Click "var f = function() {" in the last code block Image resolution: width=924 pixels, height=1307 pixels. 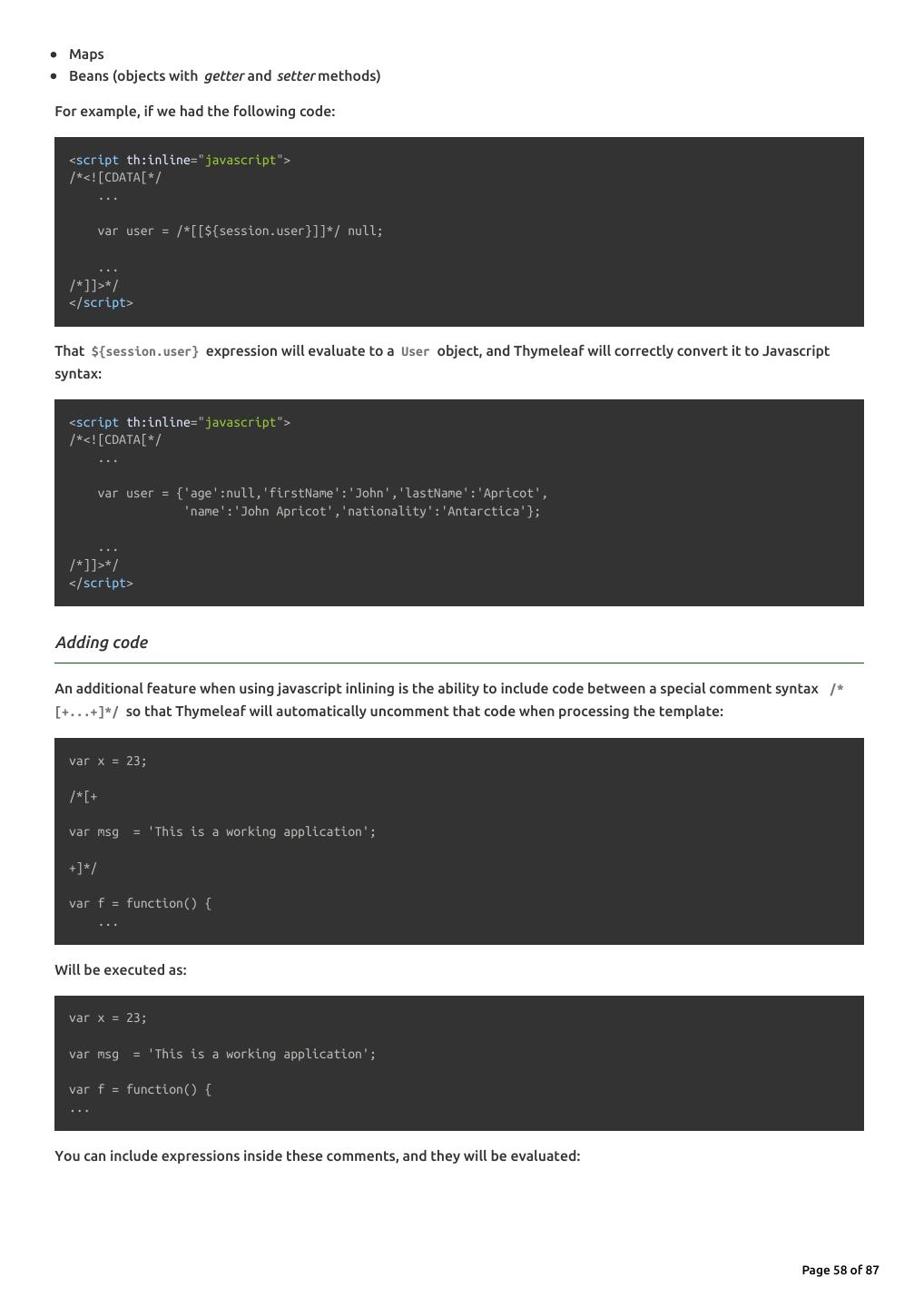pos(140,1090)
